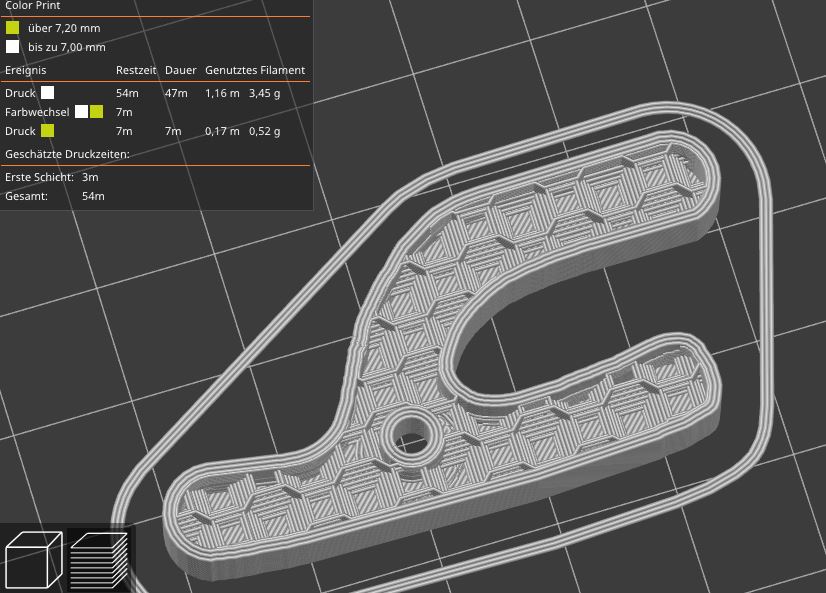
Task: Click the 47m duration value
Action: point(176,93)
